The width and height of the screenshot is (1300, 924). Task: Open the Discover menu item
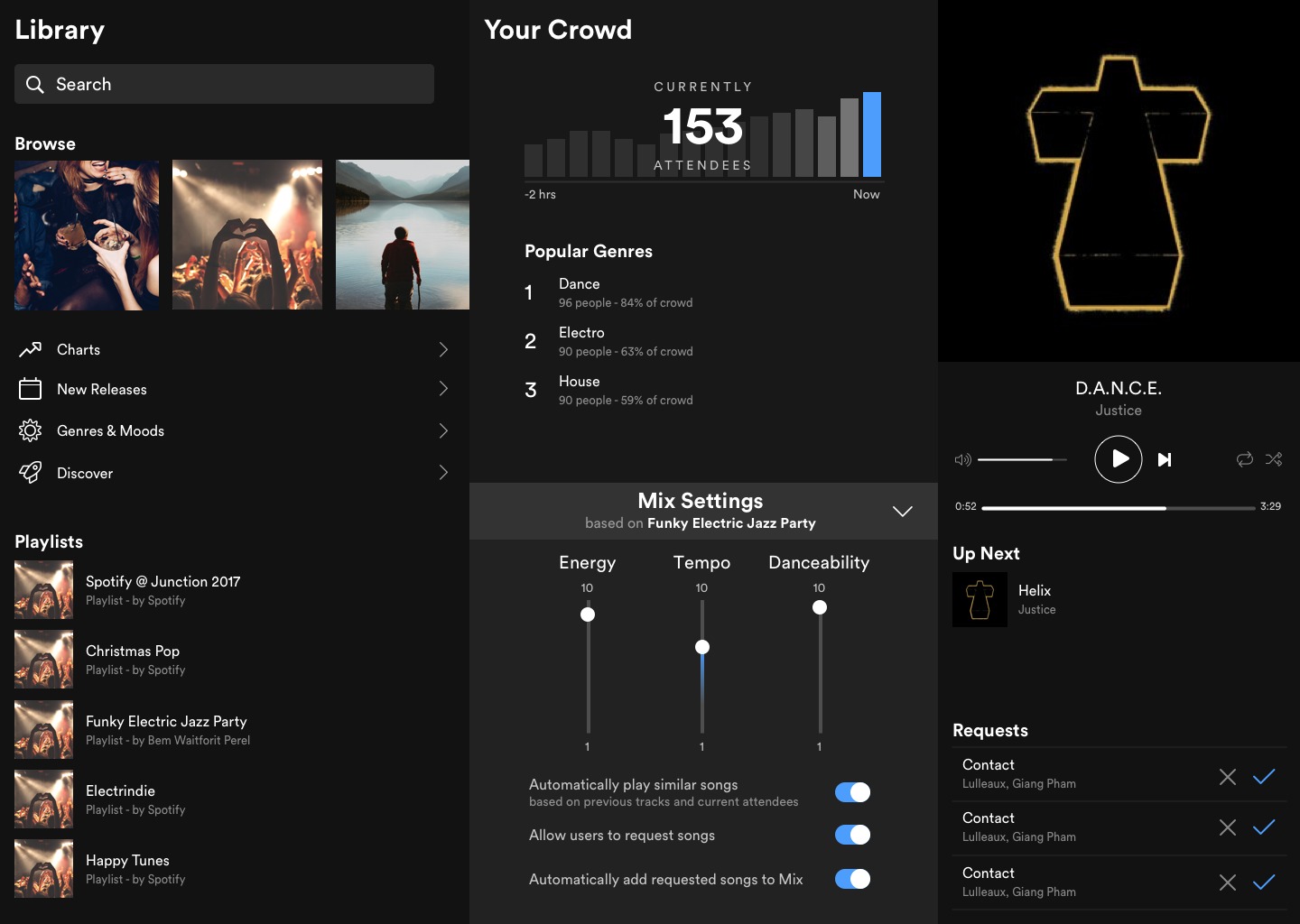[x=234, y=472]
